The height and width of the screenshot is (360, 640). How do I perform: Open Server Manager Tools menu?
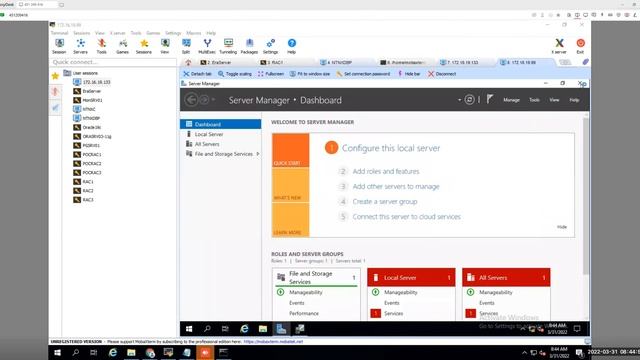coord(534,100)
